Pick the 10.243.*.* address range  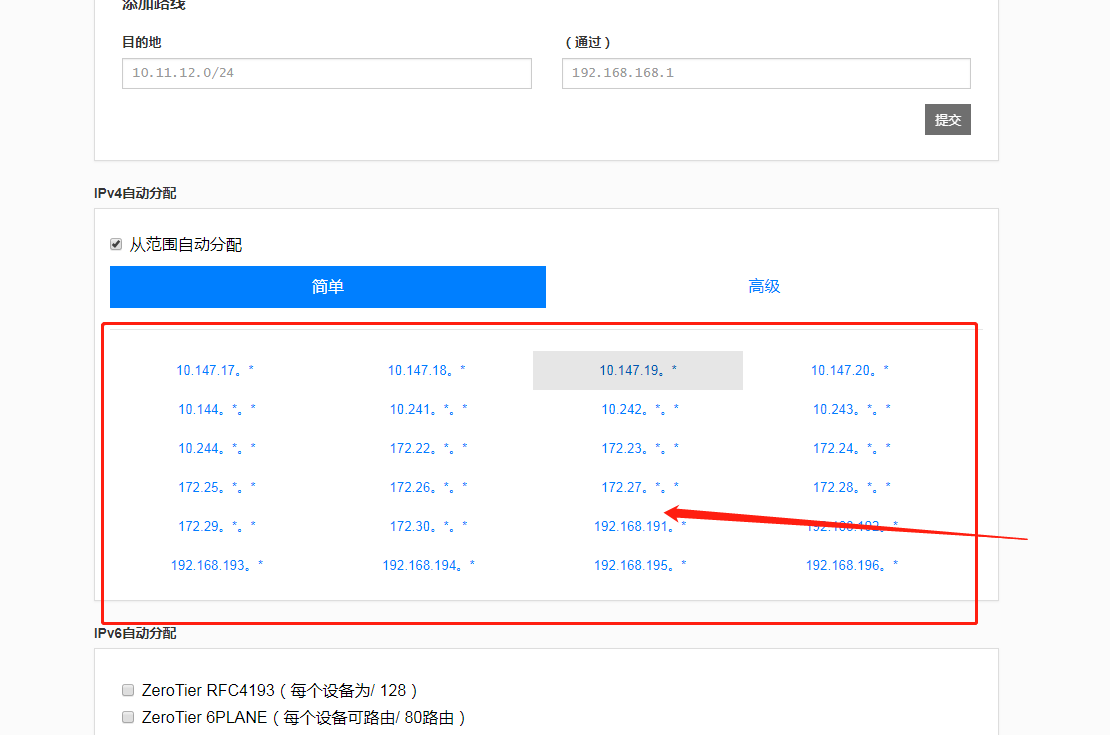[x=851, y=409]
